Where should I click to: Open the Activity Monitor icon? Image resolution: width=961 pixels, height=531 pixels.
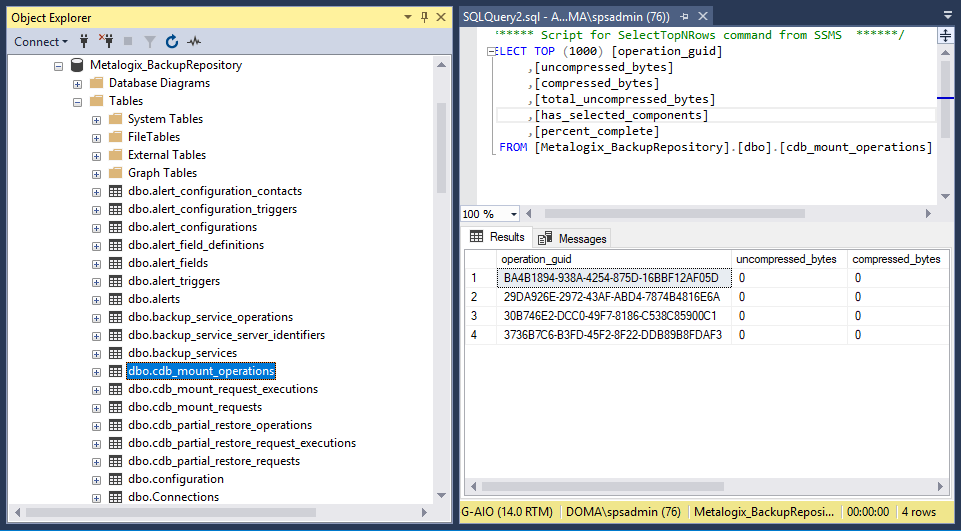tap(194, 41)
